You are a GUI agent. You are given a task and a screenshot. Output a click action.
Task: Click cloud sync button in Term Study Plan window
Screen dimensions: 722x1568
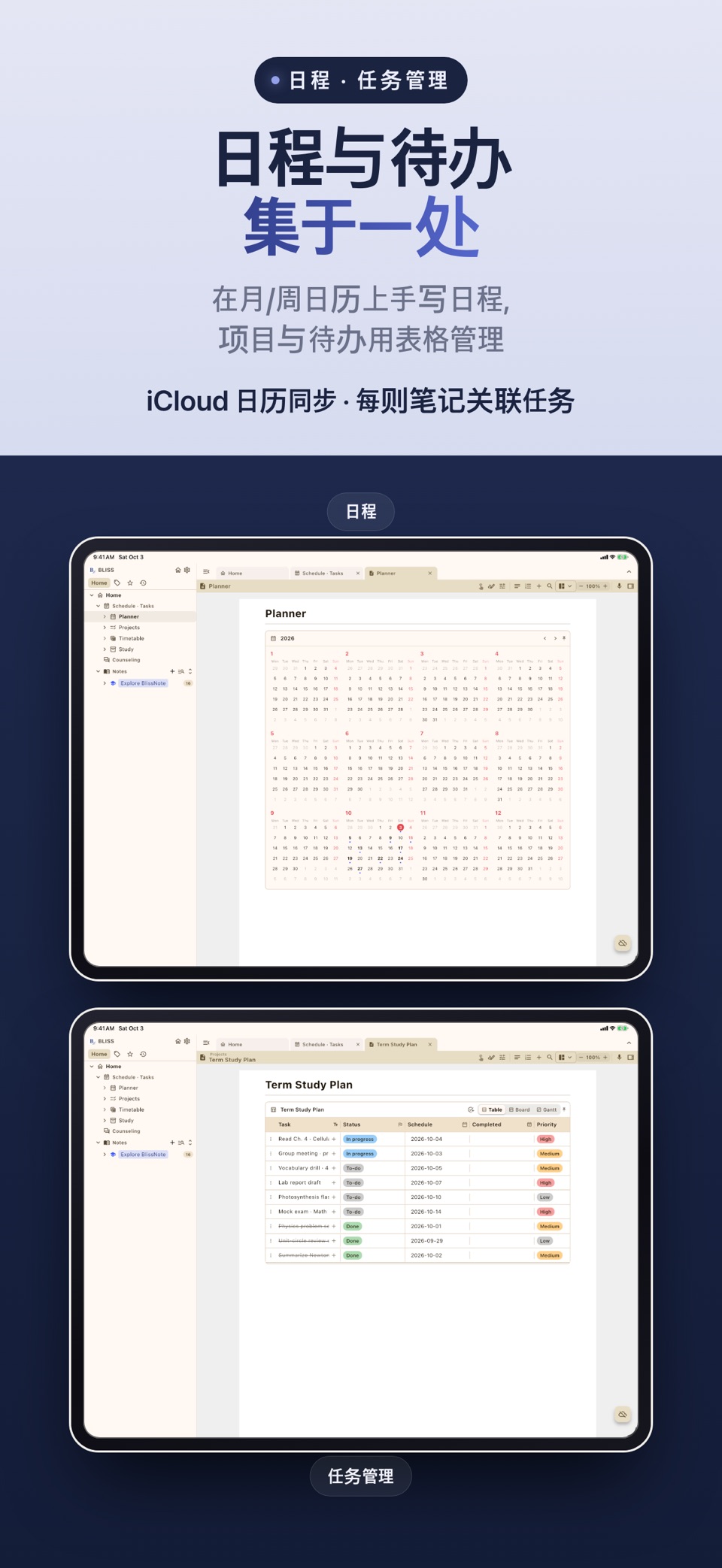[623, 1414]
